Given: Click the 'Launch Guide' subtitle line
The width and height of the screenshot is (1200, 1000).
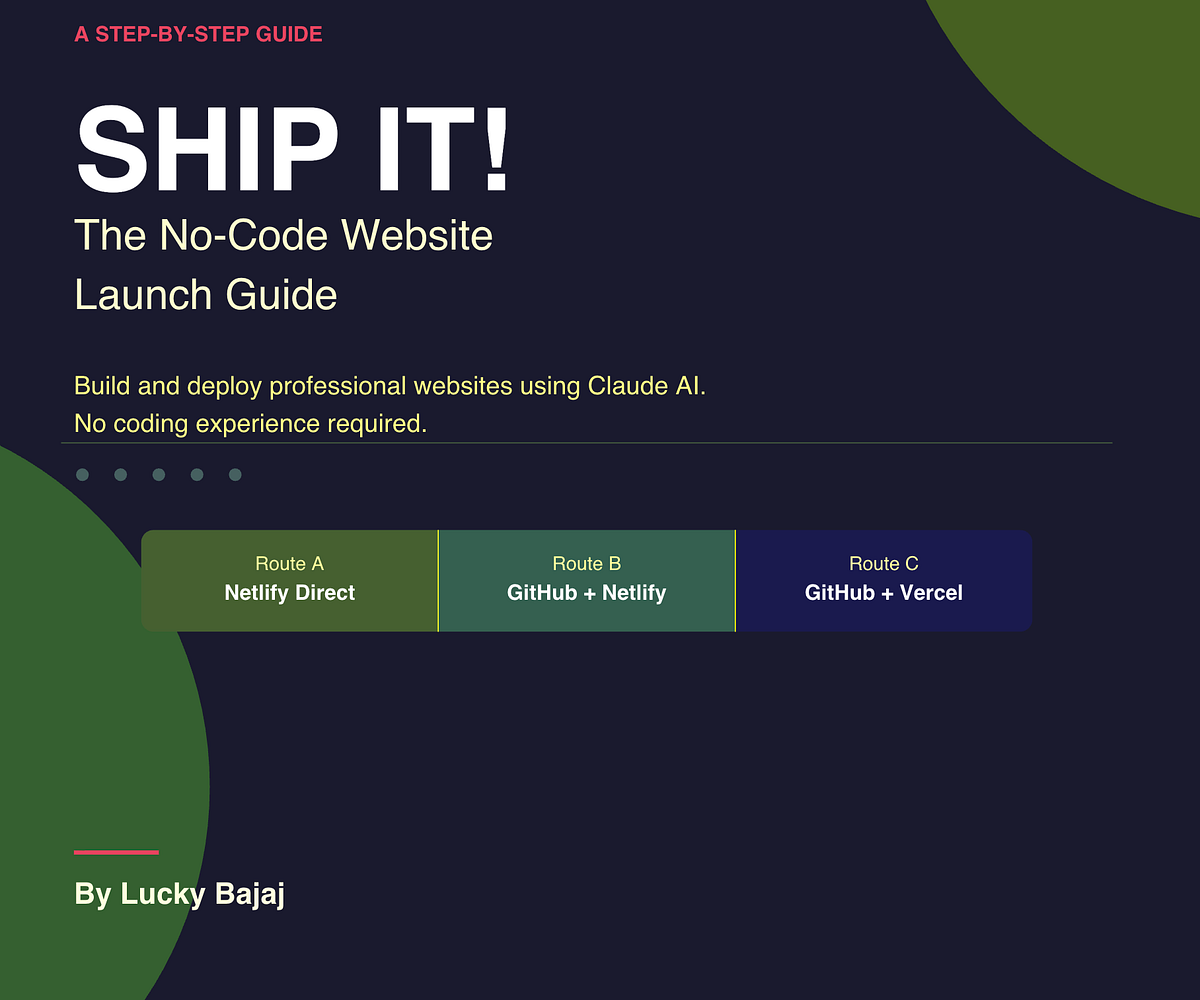Looking at the screenshot, I should pyautogui.click(x=206, y=295).
